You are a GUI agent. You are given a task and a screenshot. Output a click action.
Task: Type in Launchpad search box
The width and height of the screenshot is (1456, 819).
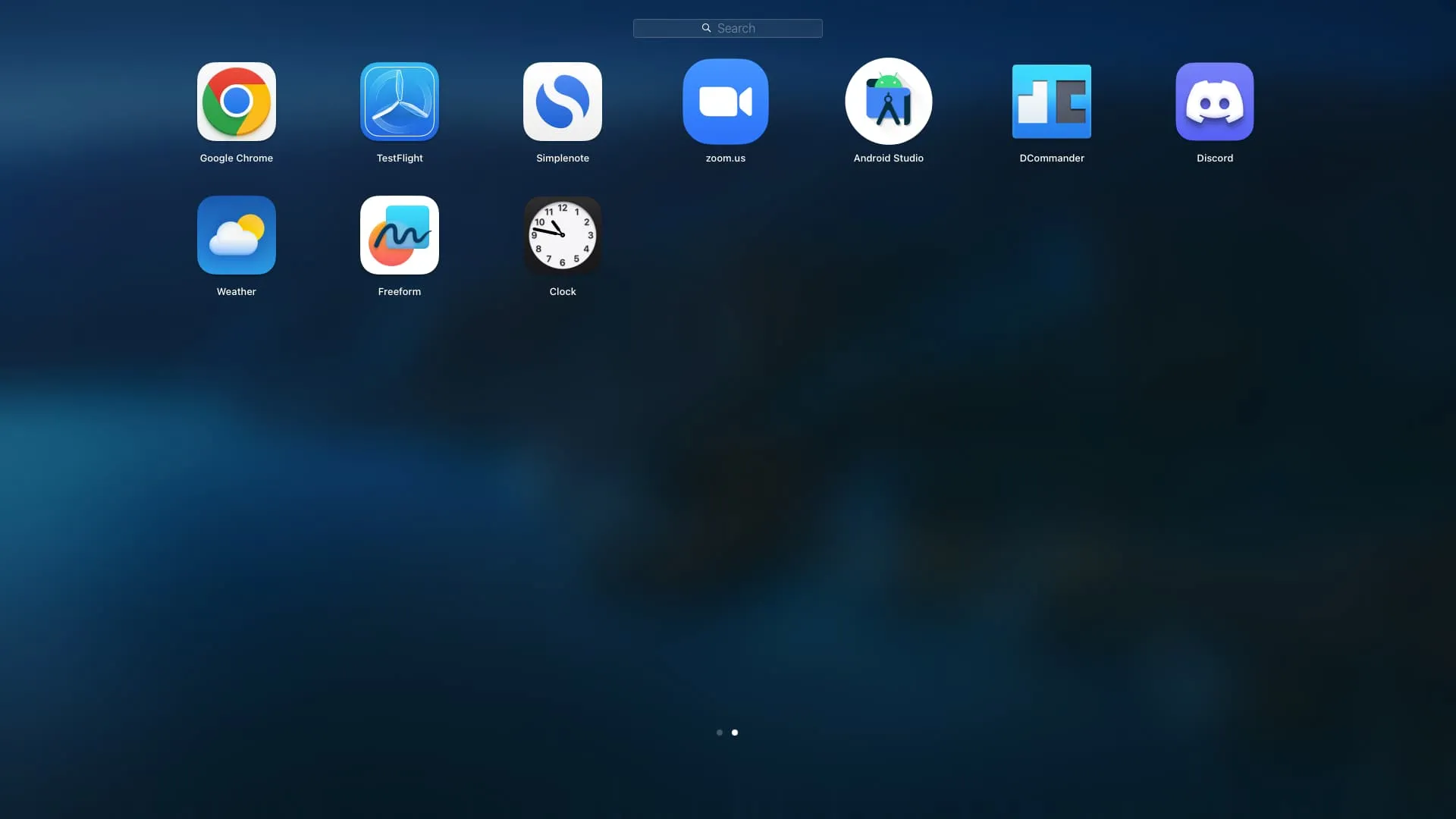[727, 28]
